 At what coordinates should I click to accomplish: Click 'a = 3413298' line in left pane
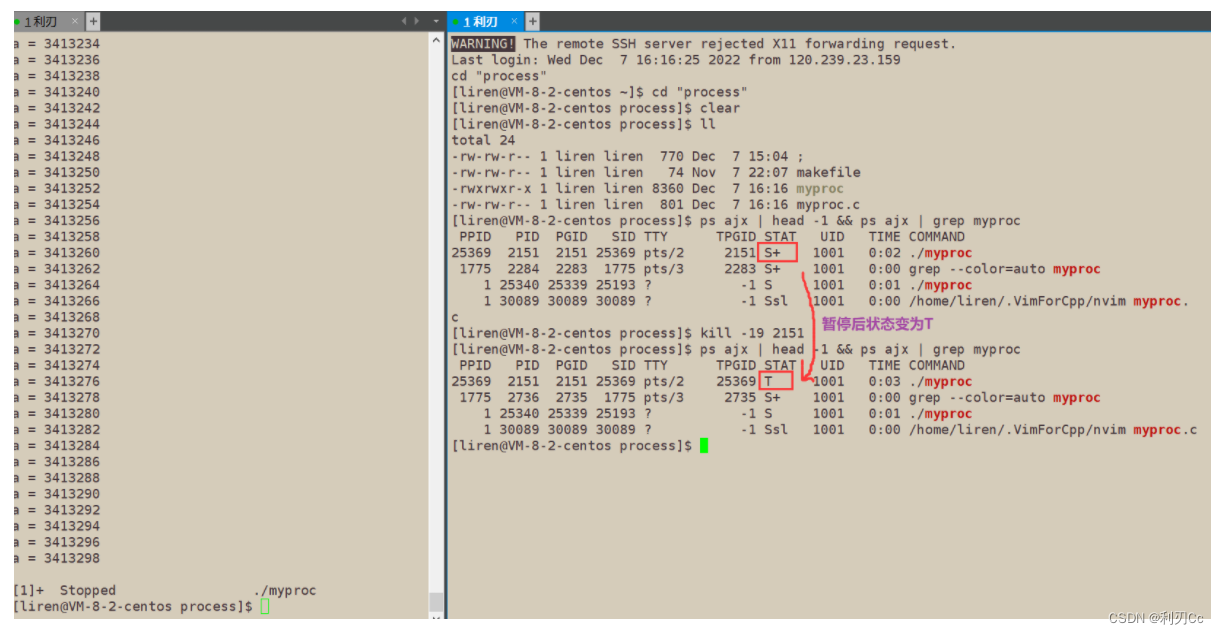coord(57,558)
